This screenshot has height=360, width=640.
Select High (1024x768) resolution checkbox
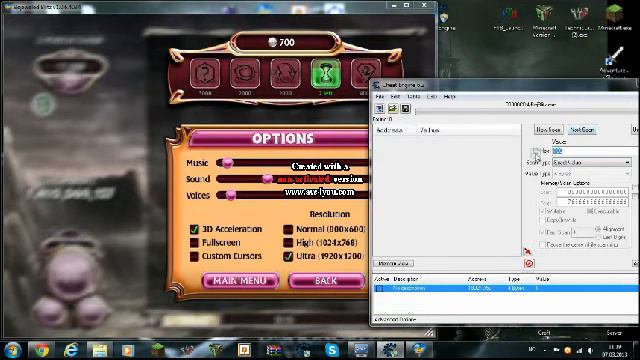pos(288,242)
